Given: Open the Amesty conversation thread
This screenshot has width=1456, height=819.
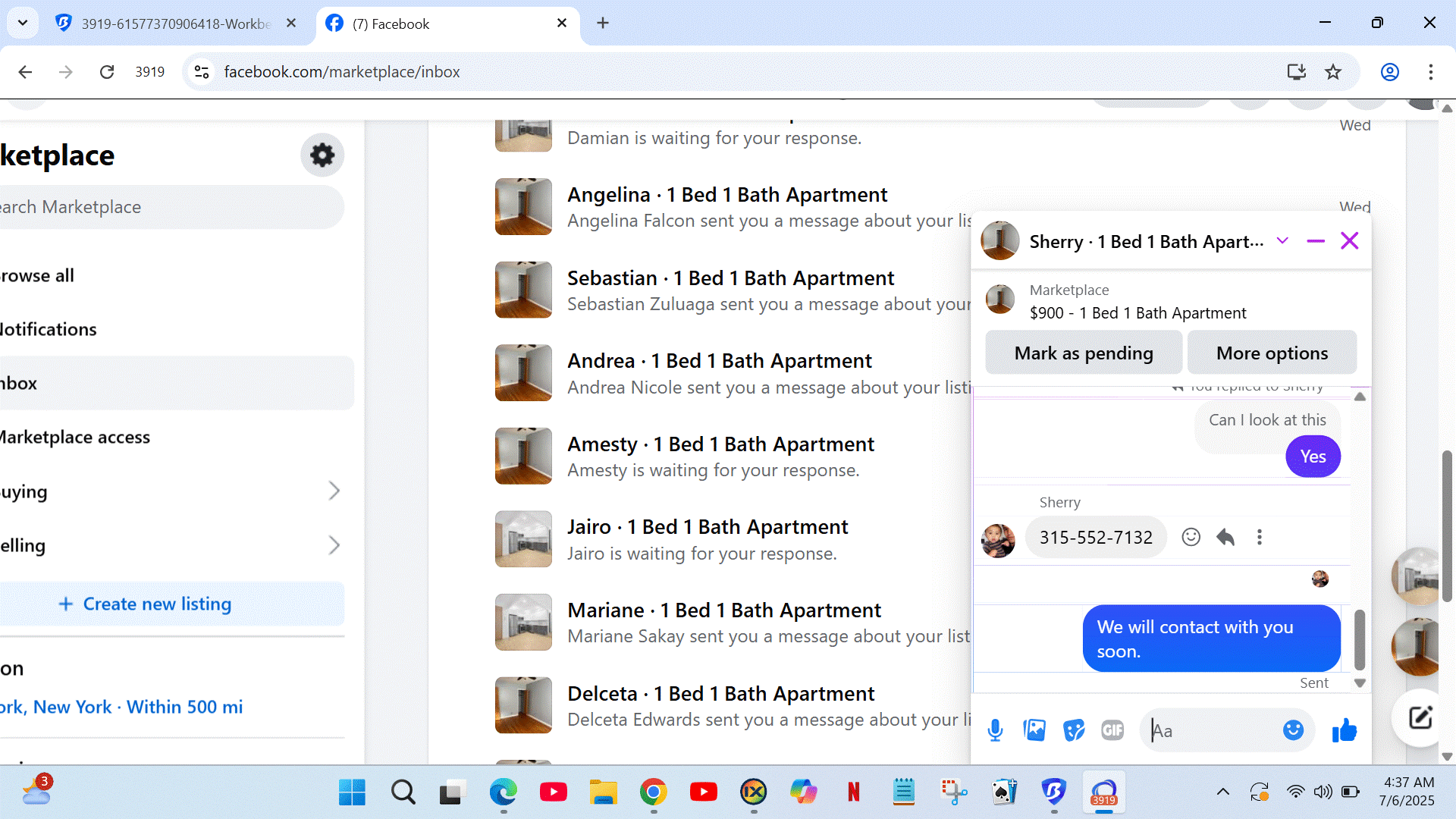Looking at the screenshot, I should point(720,456).
